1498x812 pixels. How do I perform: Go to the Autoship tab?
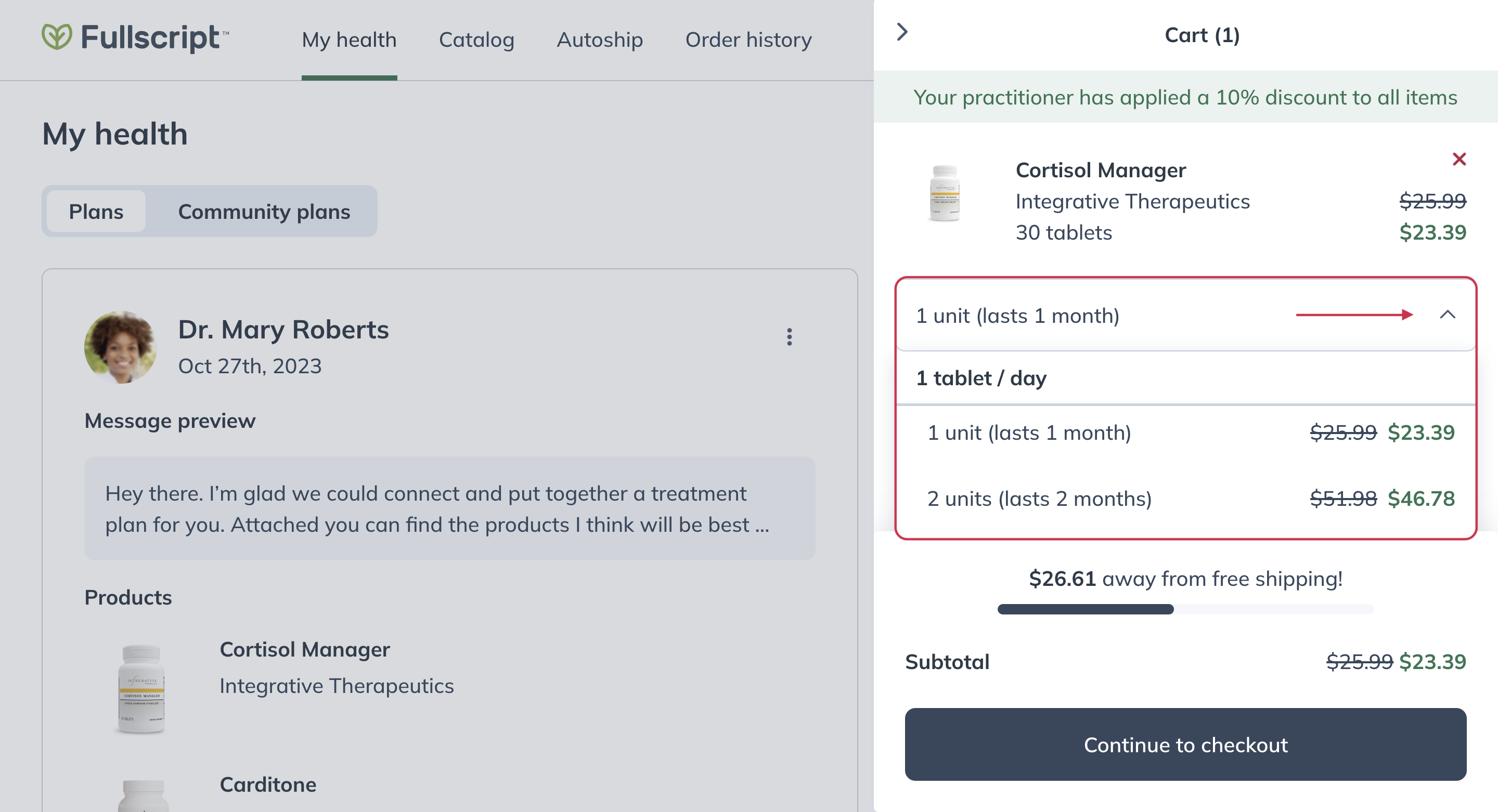tap(600, 40)
